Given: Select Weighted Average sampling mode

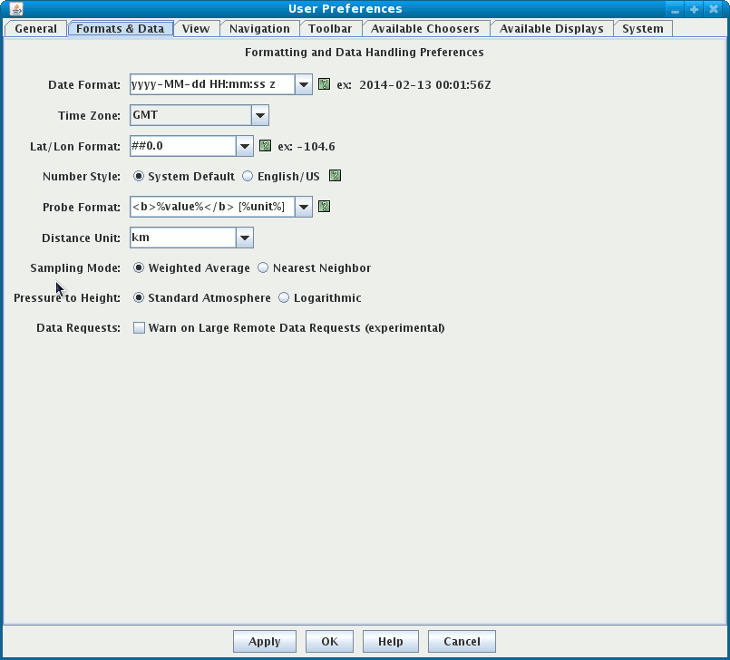Looking at the screenshot, I should (139, 268).
